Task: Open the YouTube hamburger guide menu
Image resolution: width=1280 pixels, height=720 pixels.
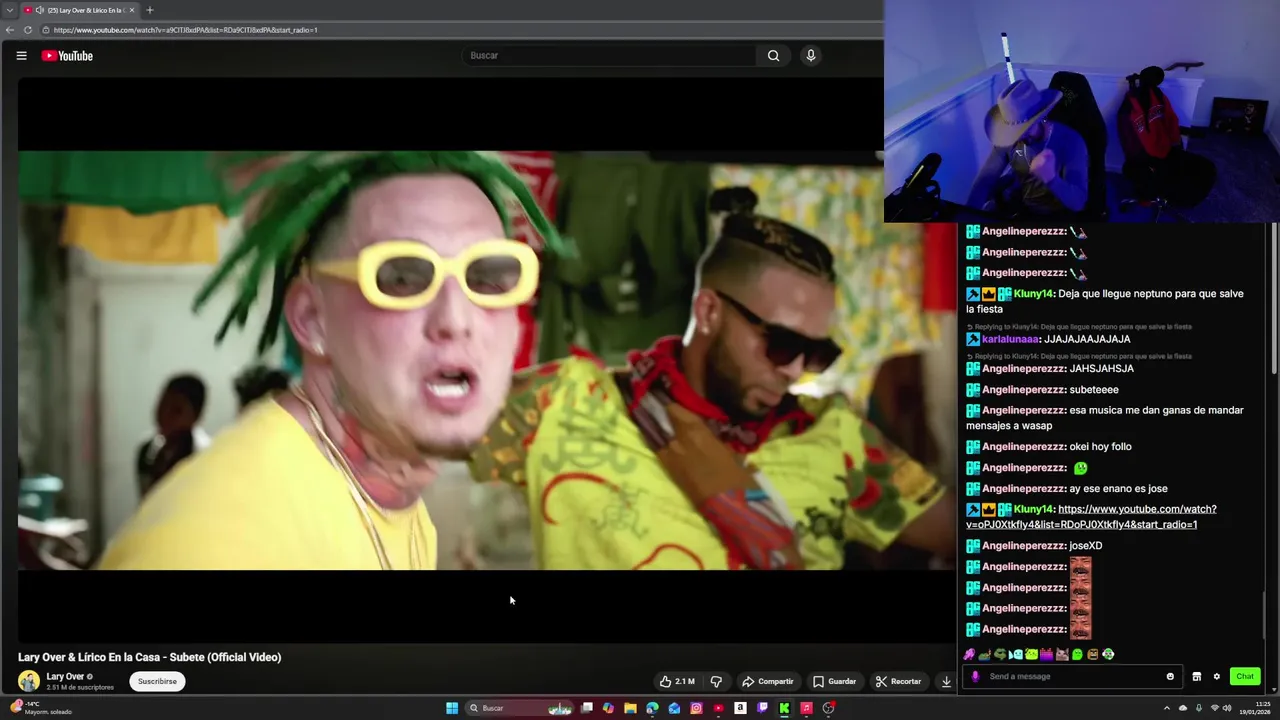Action: coord(21,56)
